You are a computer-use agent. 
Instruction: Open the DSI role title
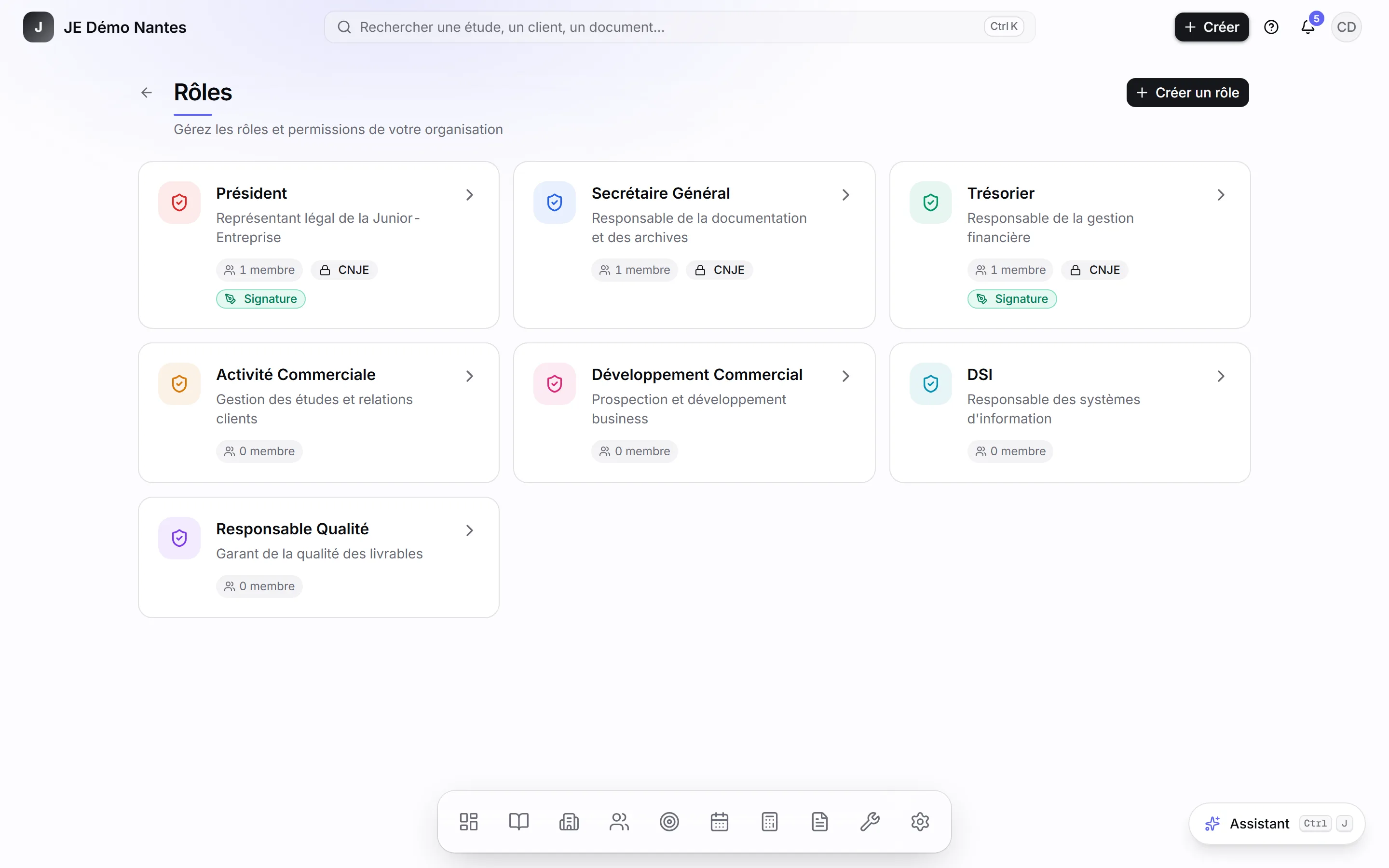pyautogui.click(x=980, y=375)
